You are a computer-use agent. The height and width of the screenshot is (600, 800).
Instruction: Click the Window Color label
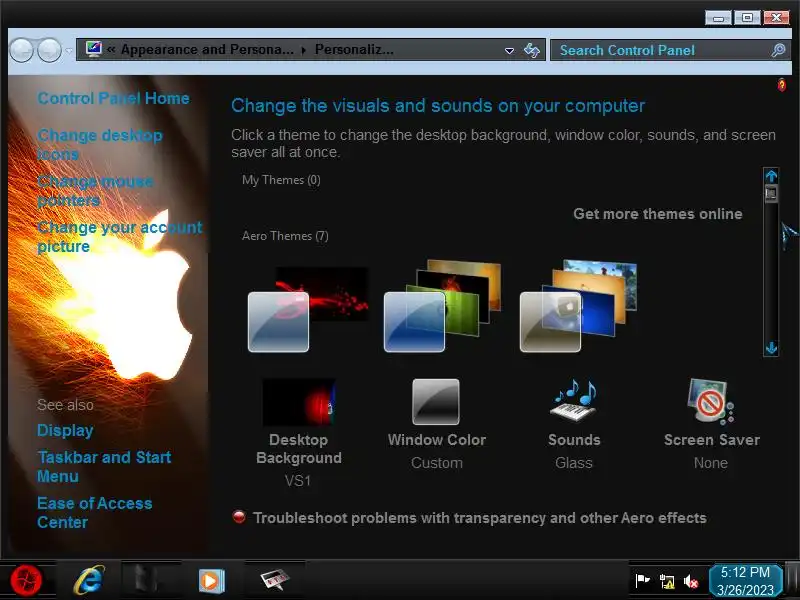pyautogui.click(x=437, y=440)
